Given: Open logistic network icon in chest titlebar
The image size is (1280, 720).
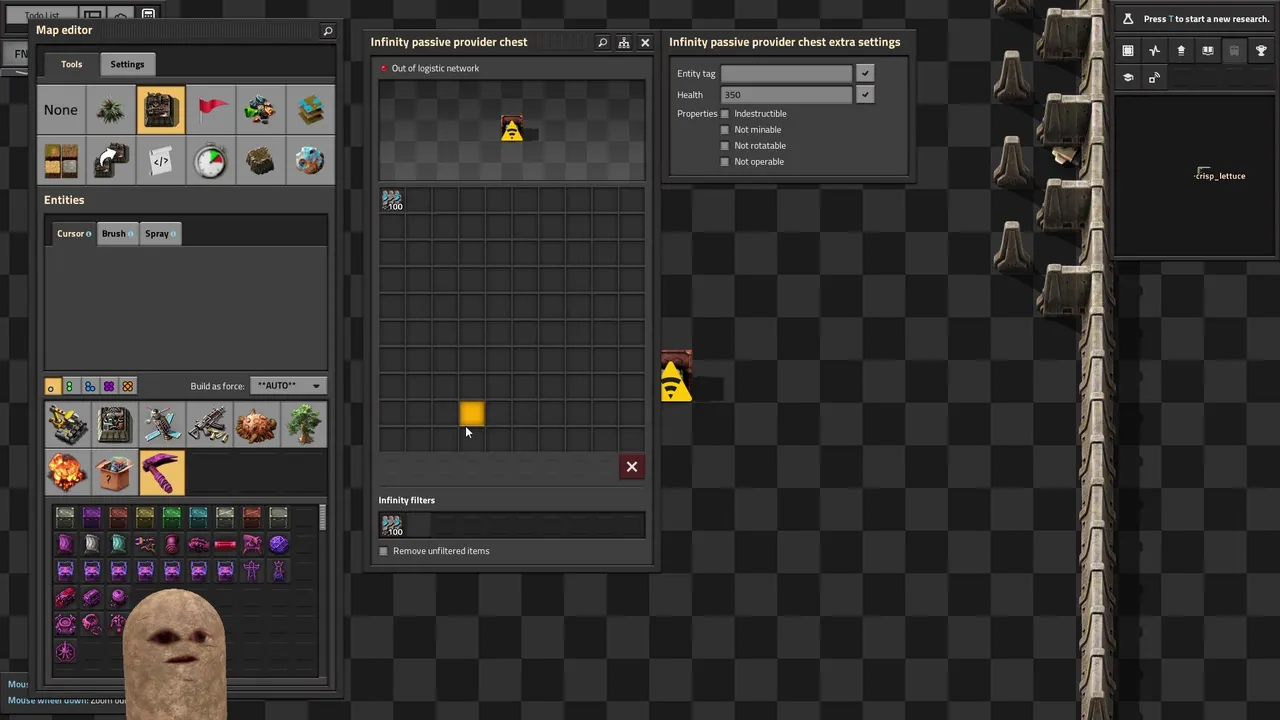Looking at the screenshot, I should (x=623, y=43).
